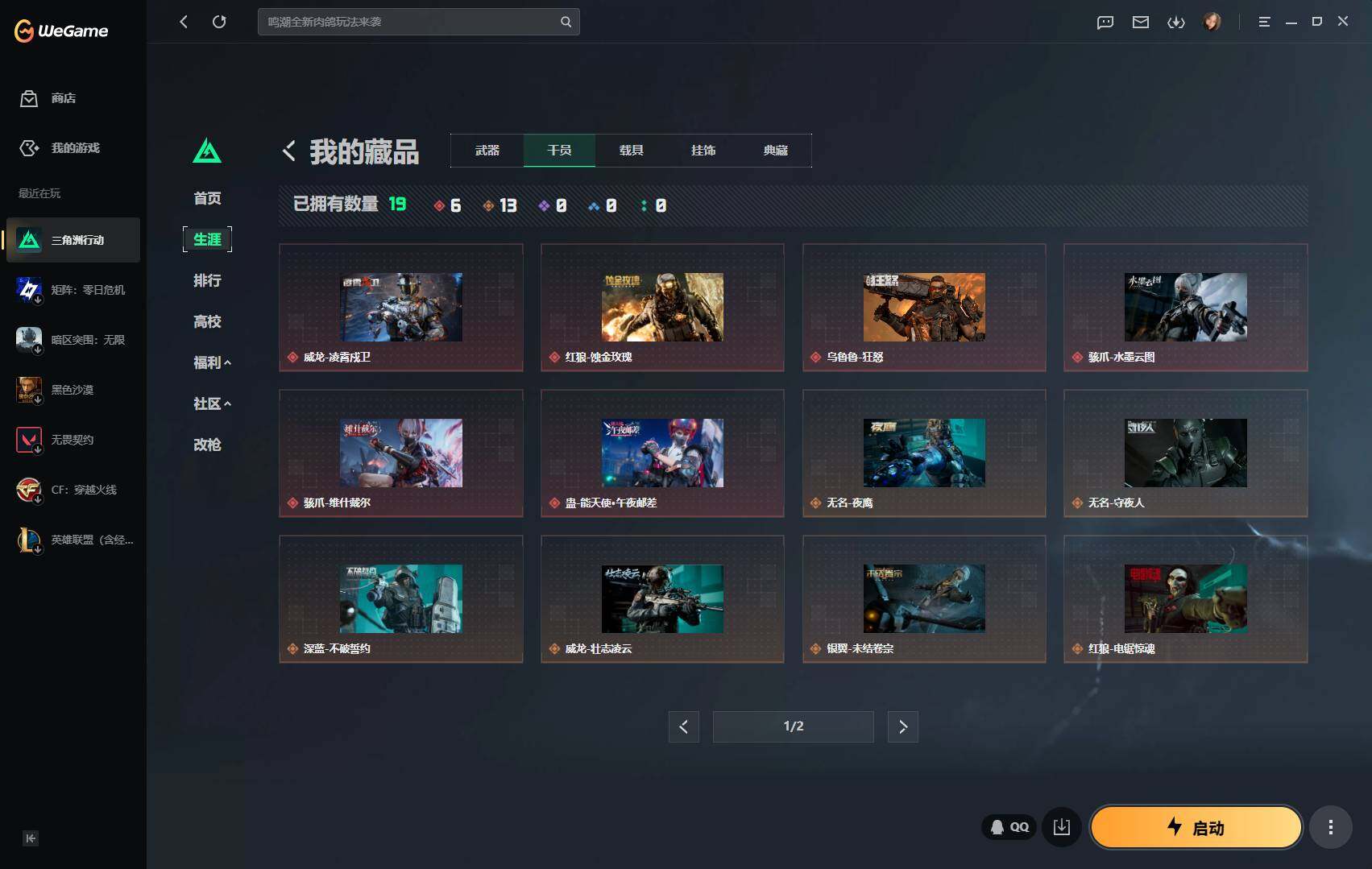Click the 1/2 page indicator
The width and height of the screenshot is (1372, 869).
pyautogui.click(x=794, y=727)
